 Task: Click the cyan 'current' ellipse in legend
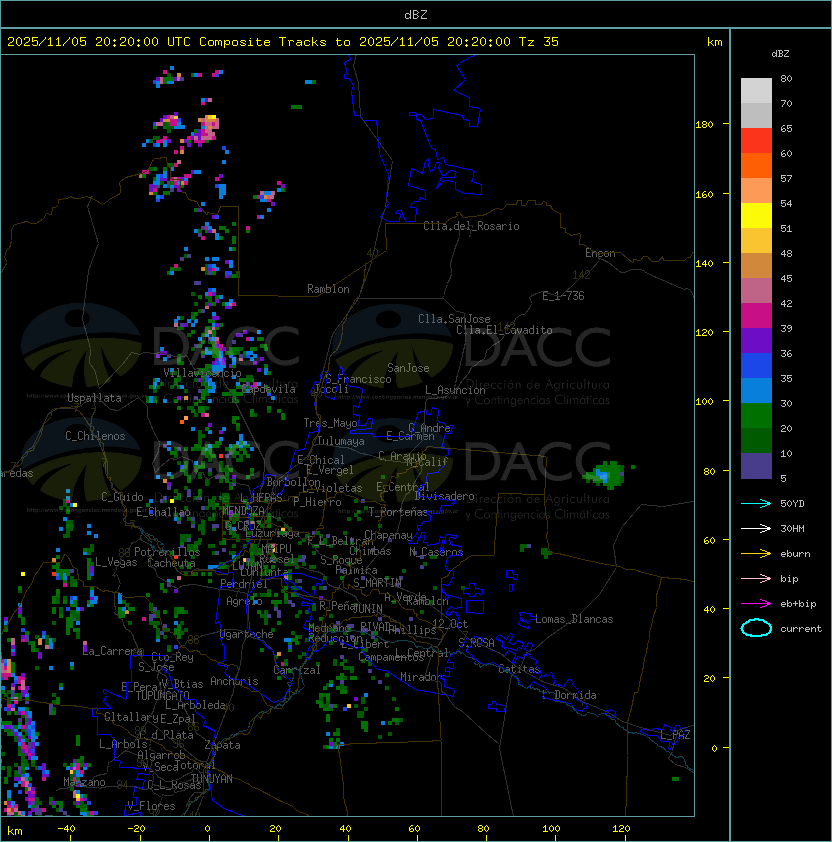(x=756, y=628)
